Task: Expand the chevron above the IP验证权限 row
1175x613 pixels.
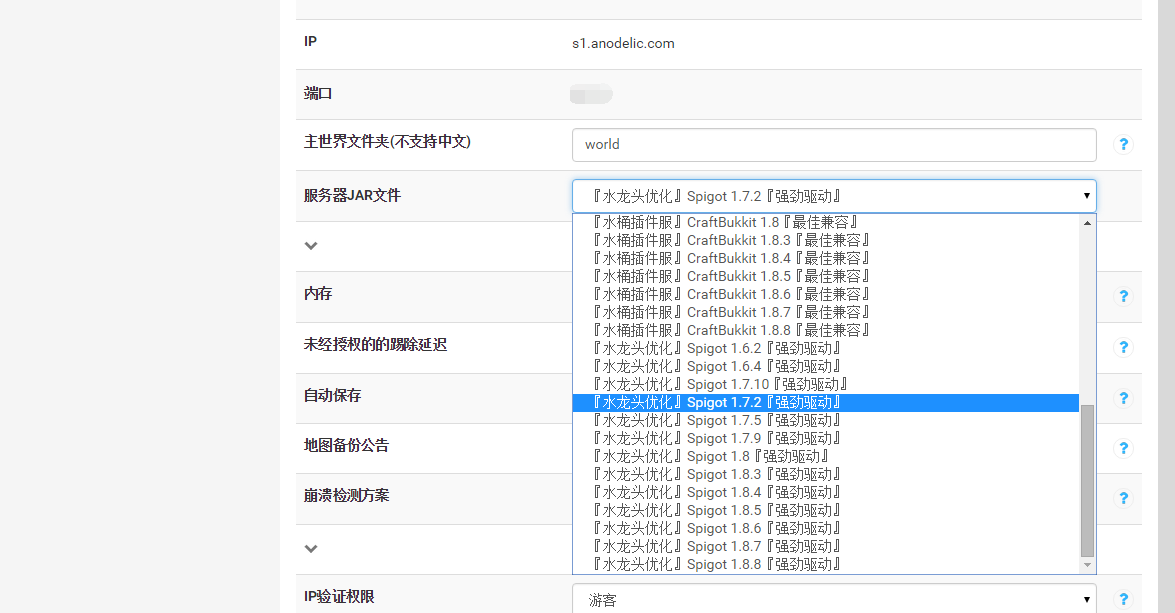Action: [311, 549]
